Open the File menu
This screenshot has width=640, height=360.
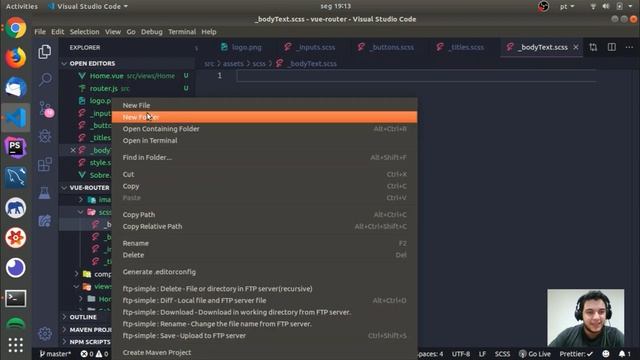coord(40,32)
